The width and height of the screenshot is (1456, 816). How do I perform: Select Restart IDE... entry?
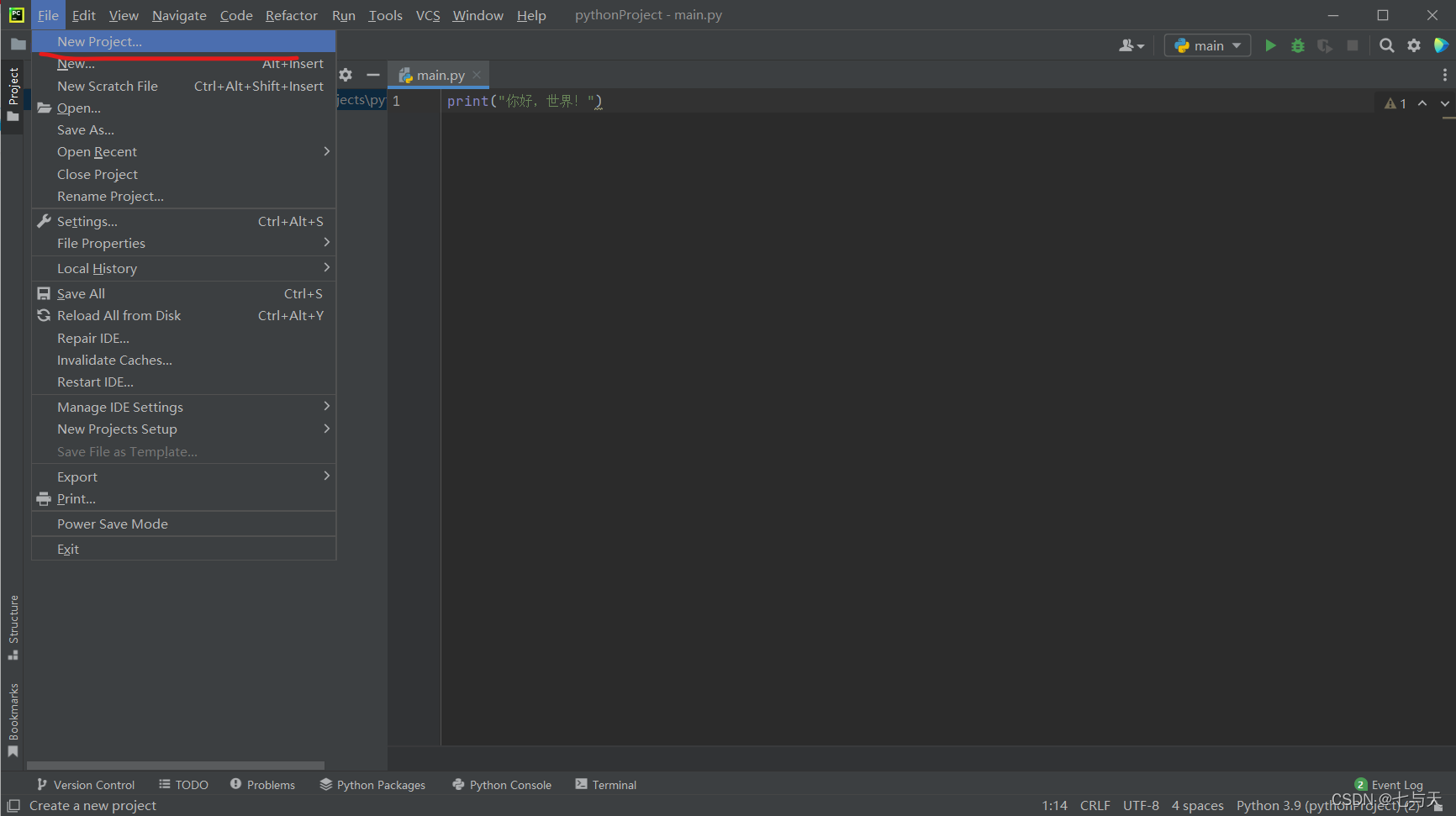(184, 382)
